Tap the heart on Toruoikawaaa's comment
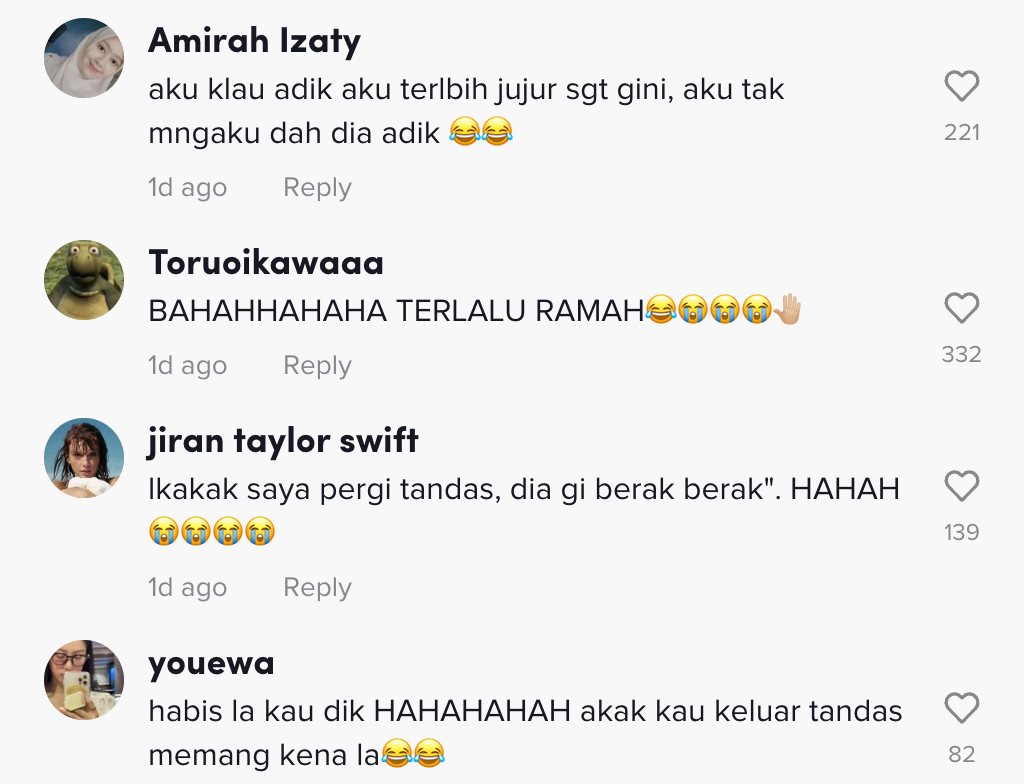This screenshot has height=784, width=1024. (x=961, y=308)
